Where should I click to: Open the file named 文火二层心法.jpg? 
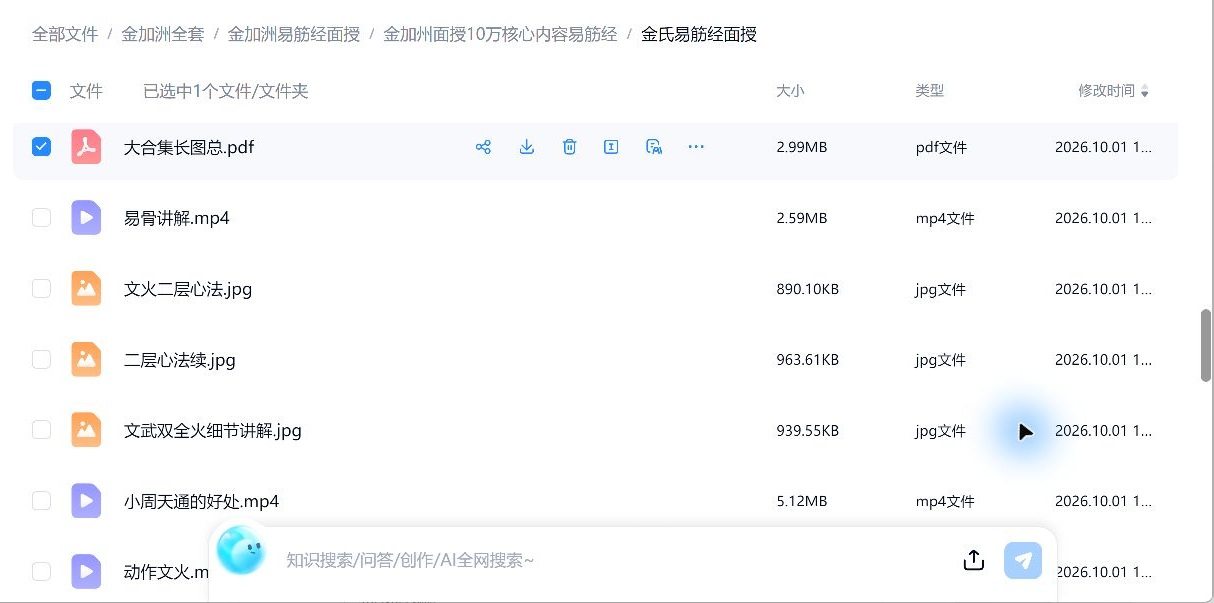click(188, 289)
